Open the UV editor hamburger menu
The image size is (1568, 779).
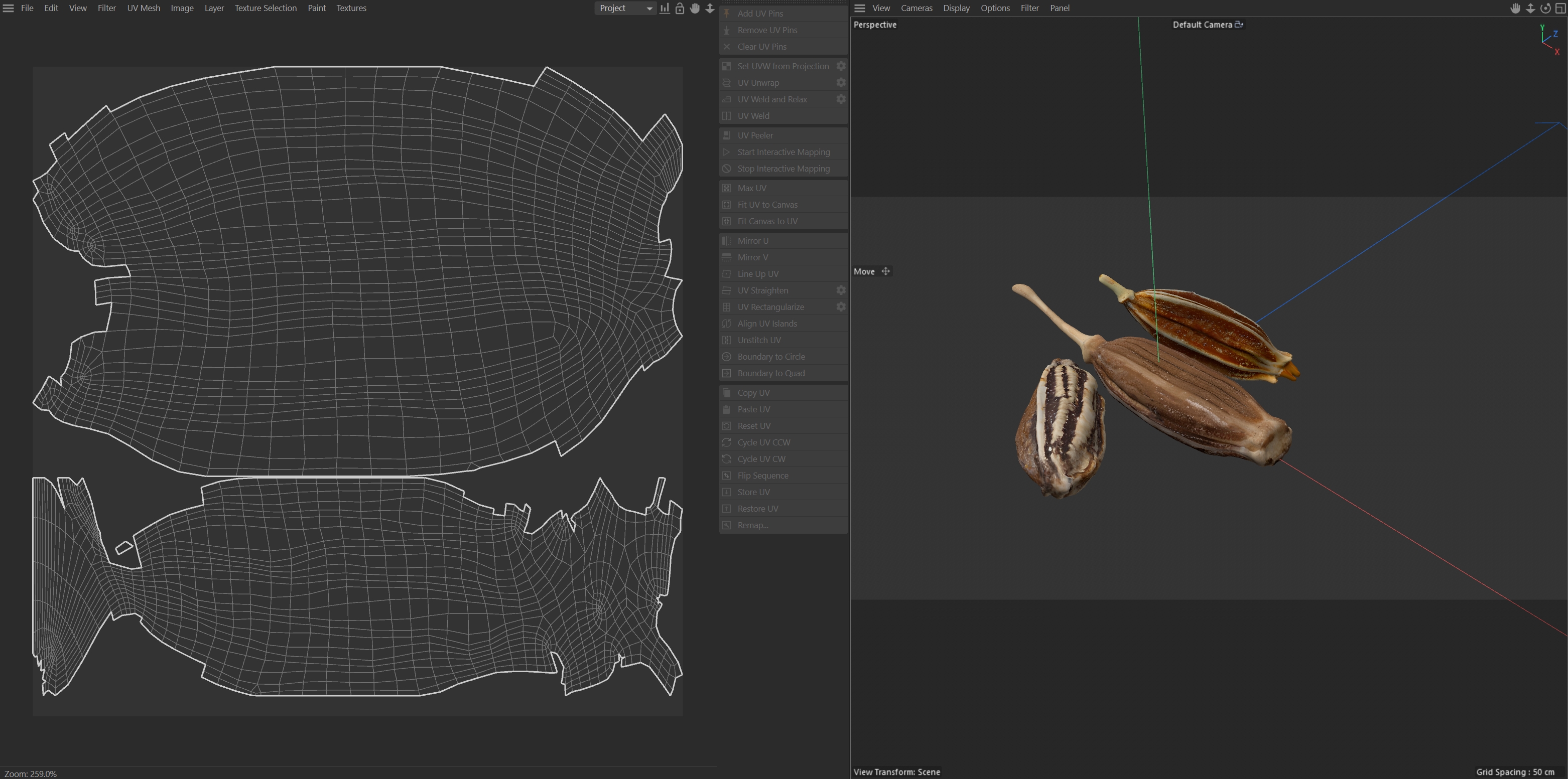(x=8, y=8)
